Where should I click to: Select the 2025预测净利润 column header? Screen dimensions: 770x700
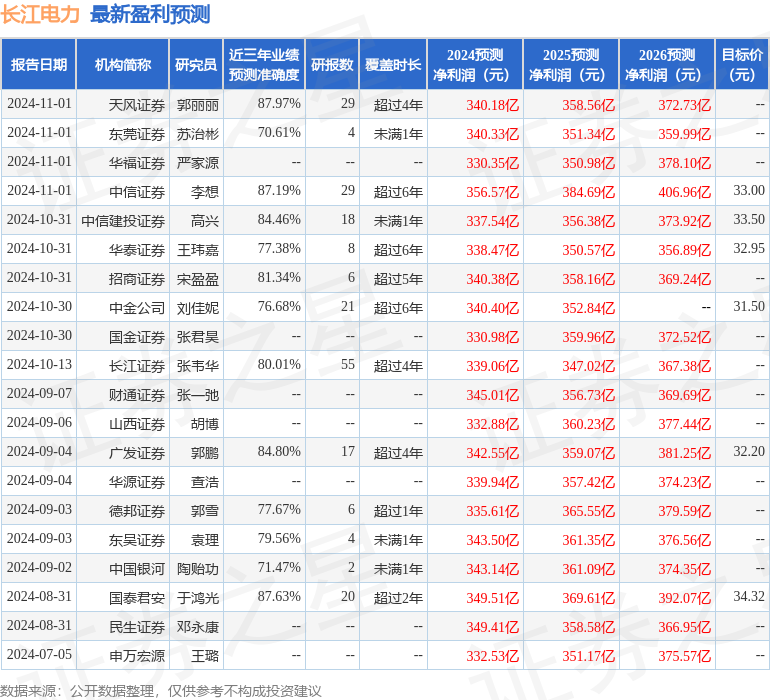click(x=571, y=64)
